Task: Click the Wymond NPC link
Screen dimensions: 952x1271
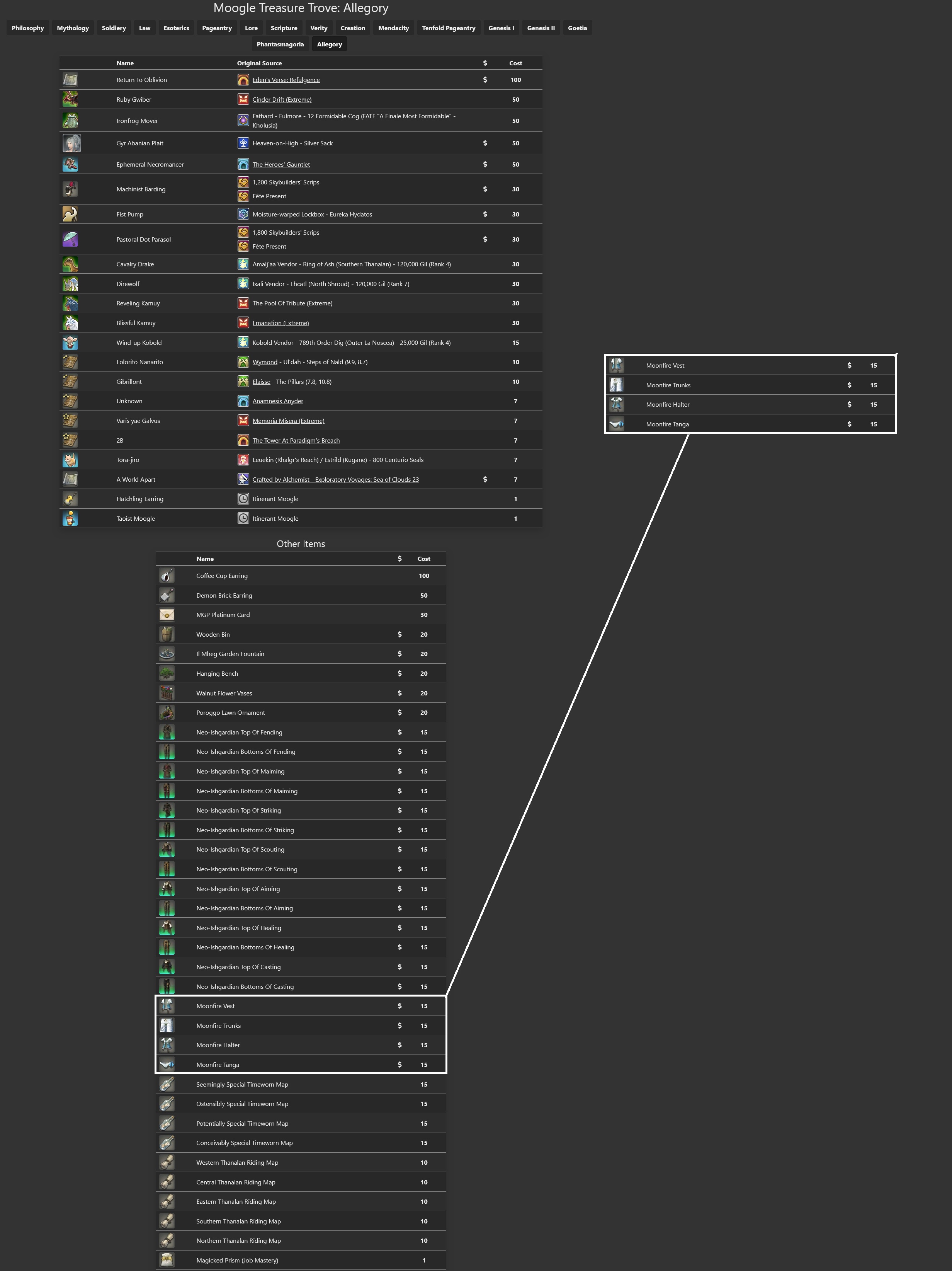Action: 265,362
